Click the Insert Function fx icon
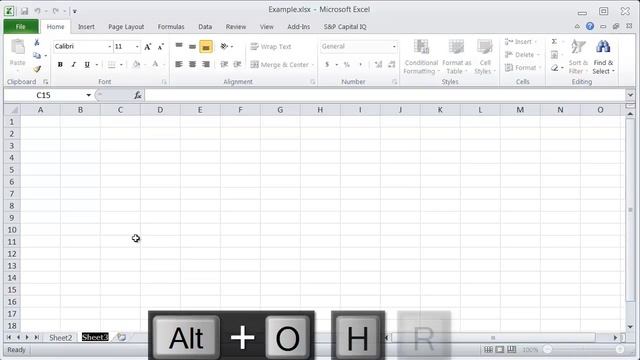Viewport: 640px width, 360px height. [138, 95]
